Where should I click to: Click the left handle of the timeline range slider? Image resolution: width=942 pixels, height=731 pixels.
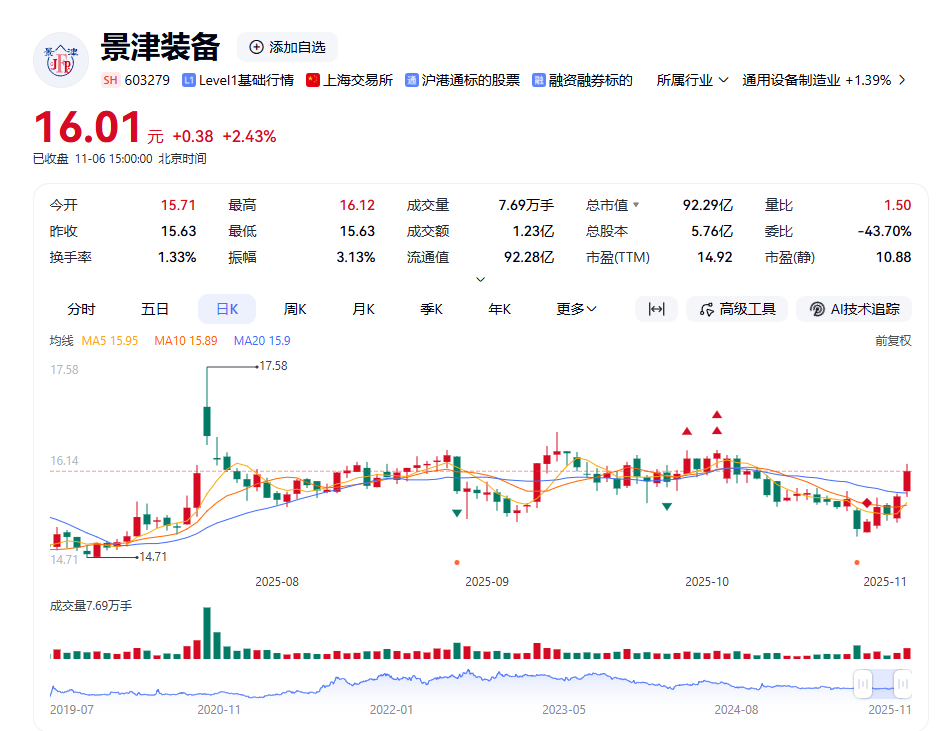click(x=862, y=684)
